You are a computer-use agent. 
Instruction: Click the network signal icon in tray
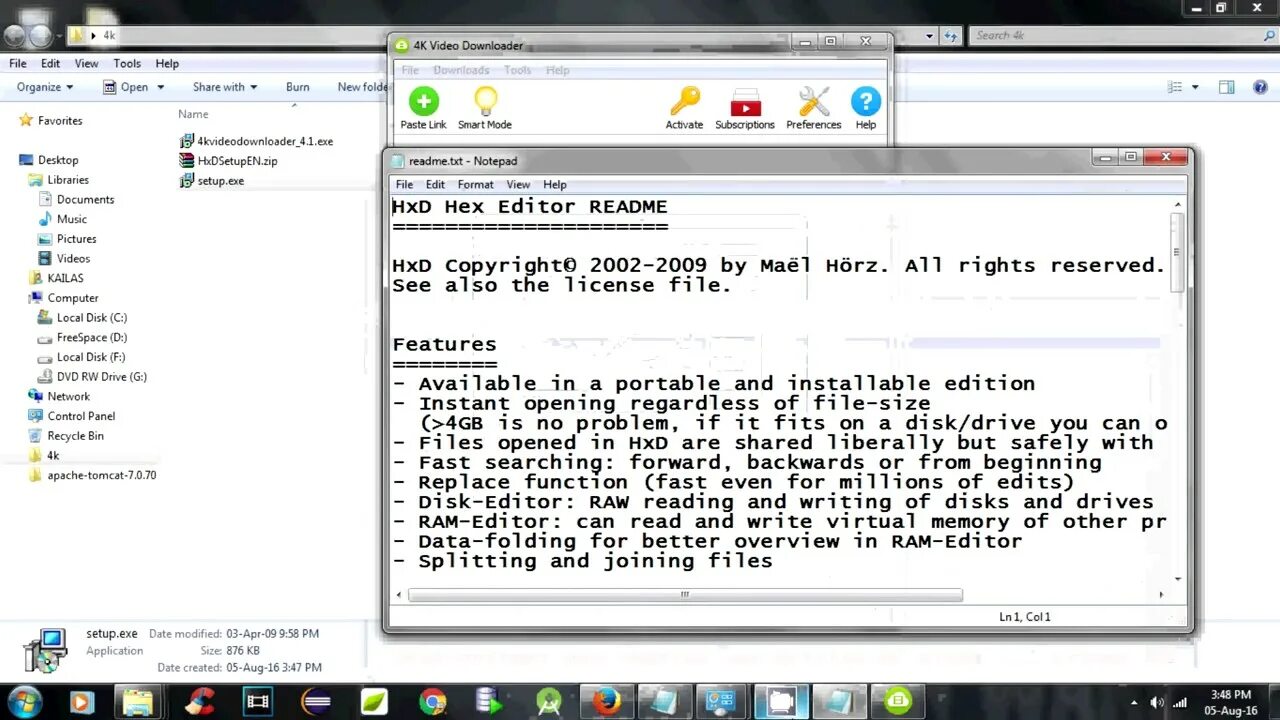(x=1179, y=702)
